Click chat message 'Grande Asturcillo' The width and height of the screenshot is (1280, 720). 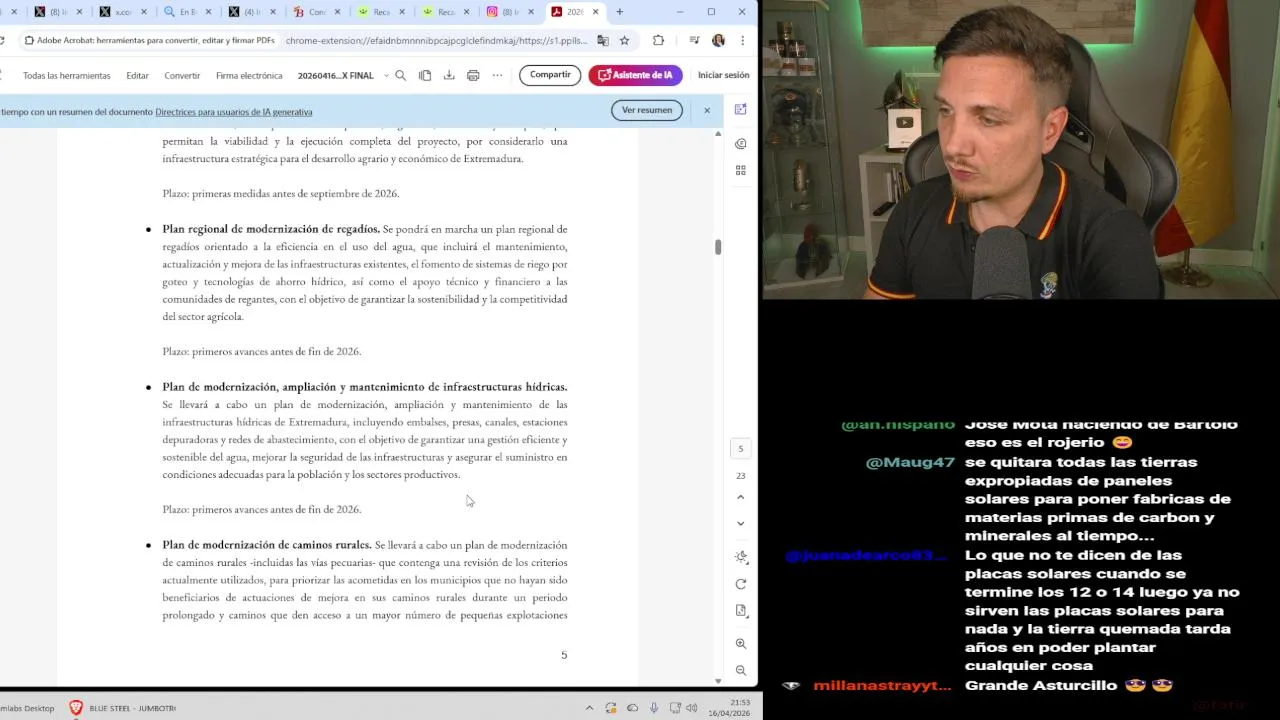click(1041, 685)
